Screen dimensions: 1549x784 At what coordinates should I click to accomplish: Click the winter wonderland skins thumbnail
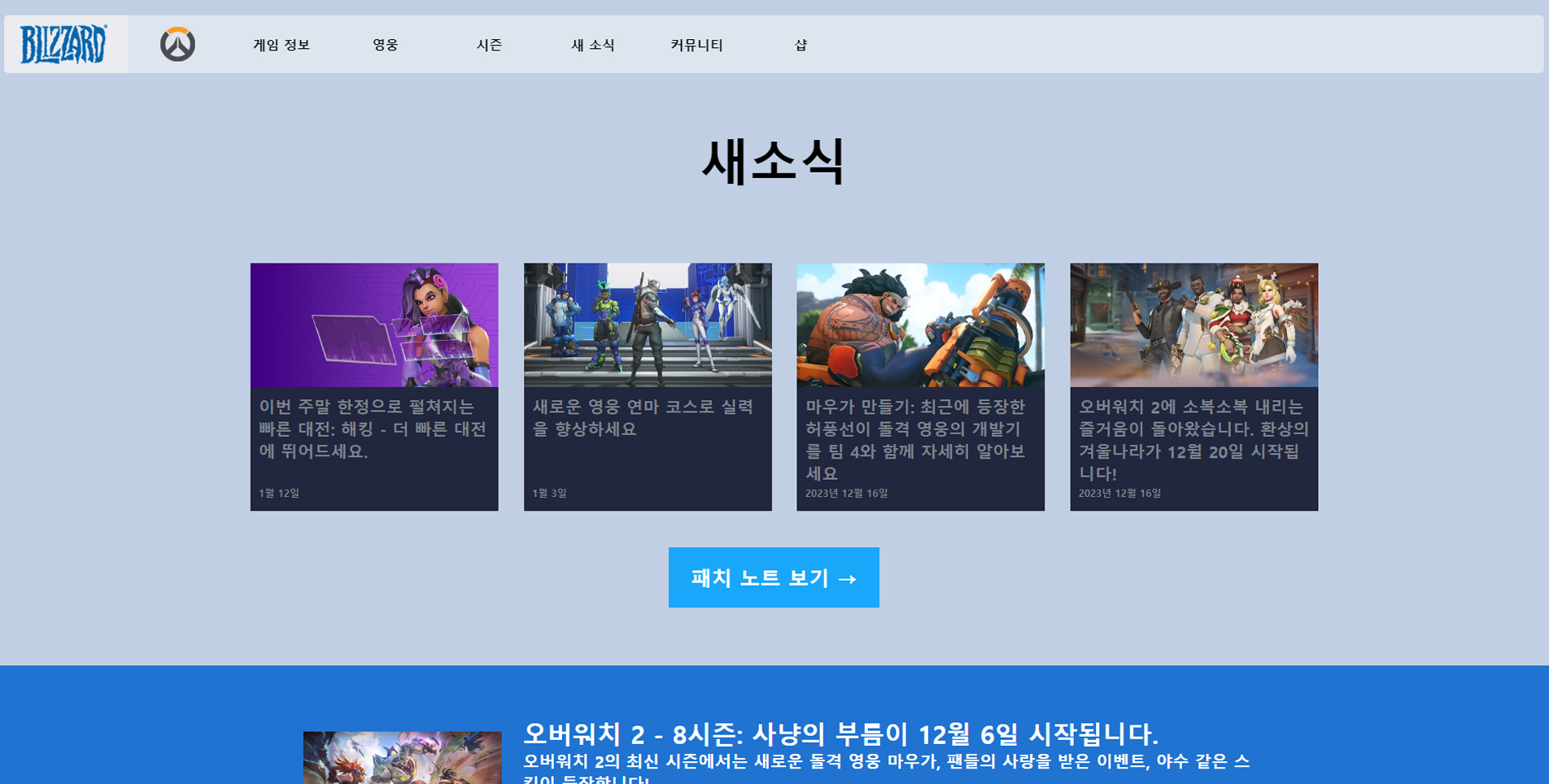point(1193,324)
